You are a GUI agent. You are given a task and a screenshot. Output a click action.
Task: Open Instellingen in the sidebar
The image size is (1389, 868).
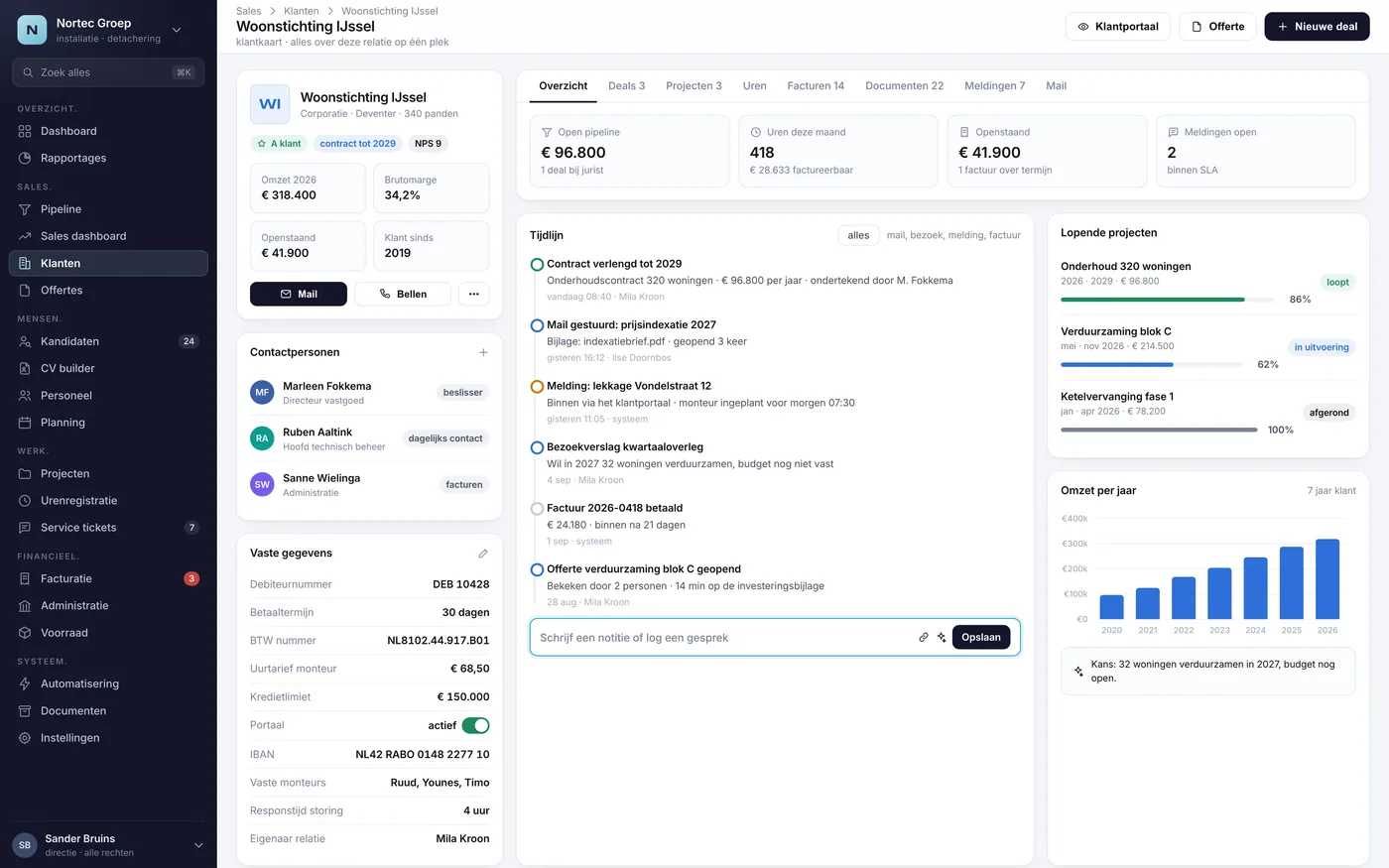click(108, 738)
